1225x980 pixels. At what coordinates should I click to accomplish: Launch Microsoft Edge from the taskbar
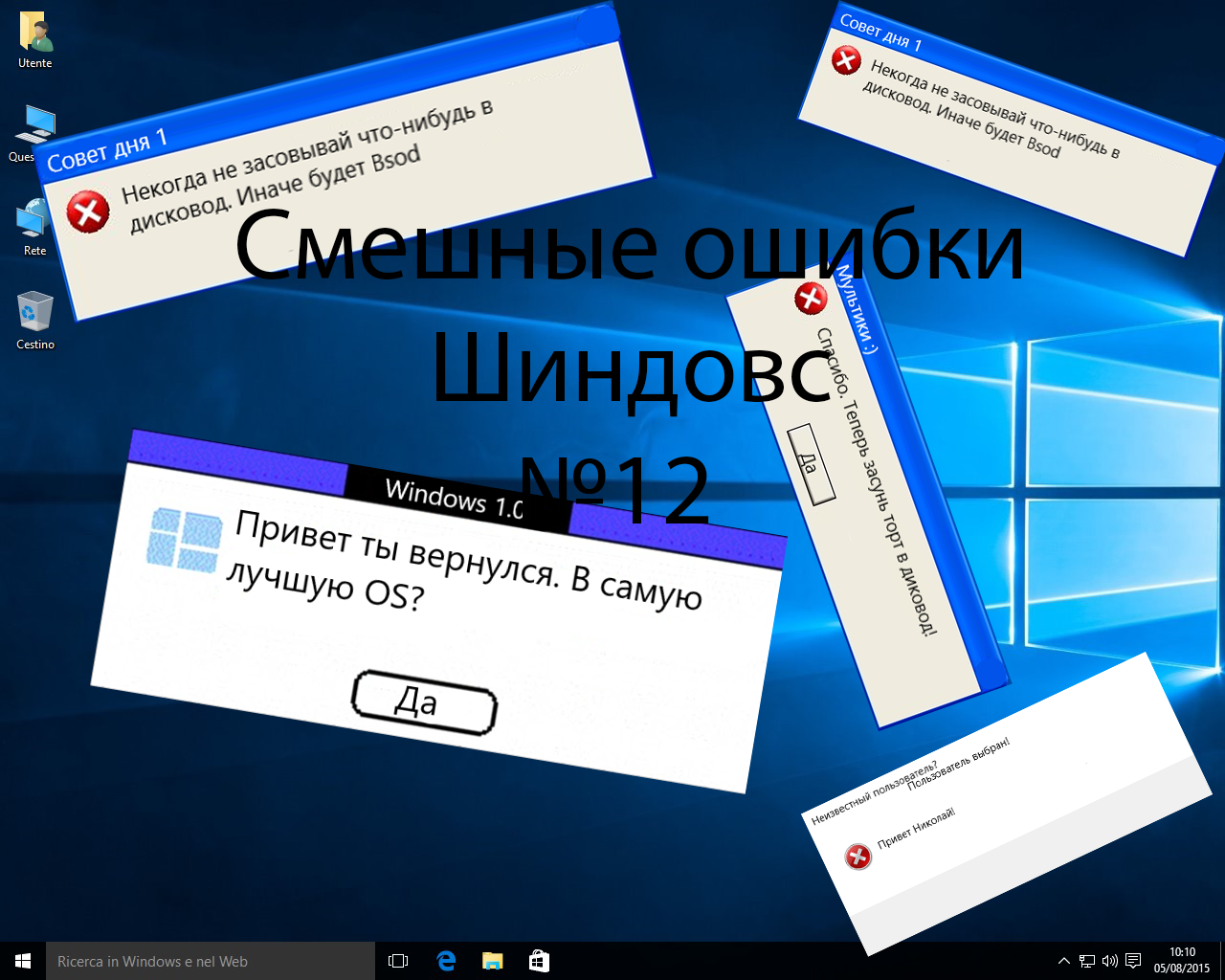click(x=446, y=961)
